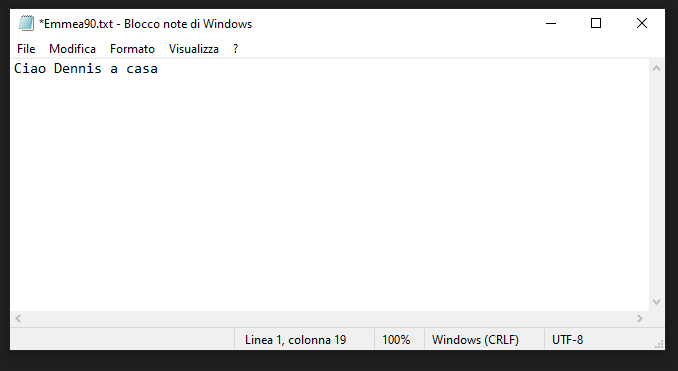This screenshot has width=678, height=371.
Task: Click the horizontal scrollbar left arrow
Action: [18, 319]
